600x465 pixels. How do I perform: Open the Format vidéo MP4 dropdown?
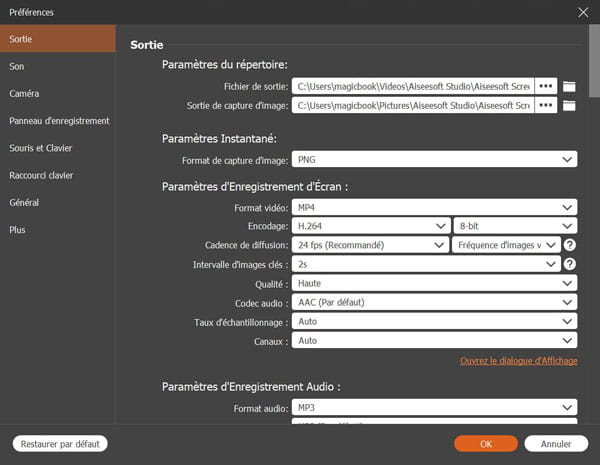[x=434, y=207]
